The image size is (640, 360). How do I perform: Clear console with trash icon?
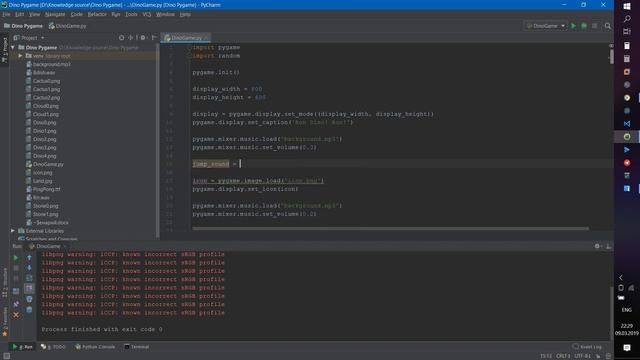click(x=29, y=309)
